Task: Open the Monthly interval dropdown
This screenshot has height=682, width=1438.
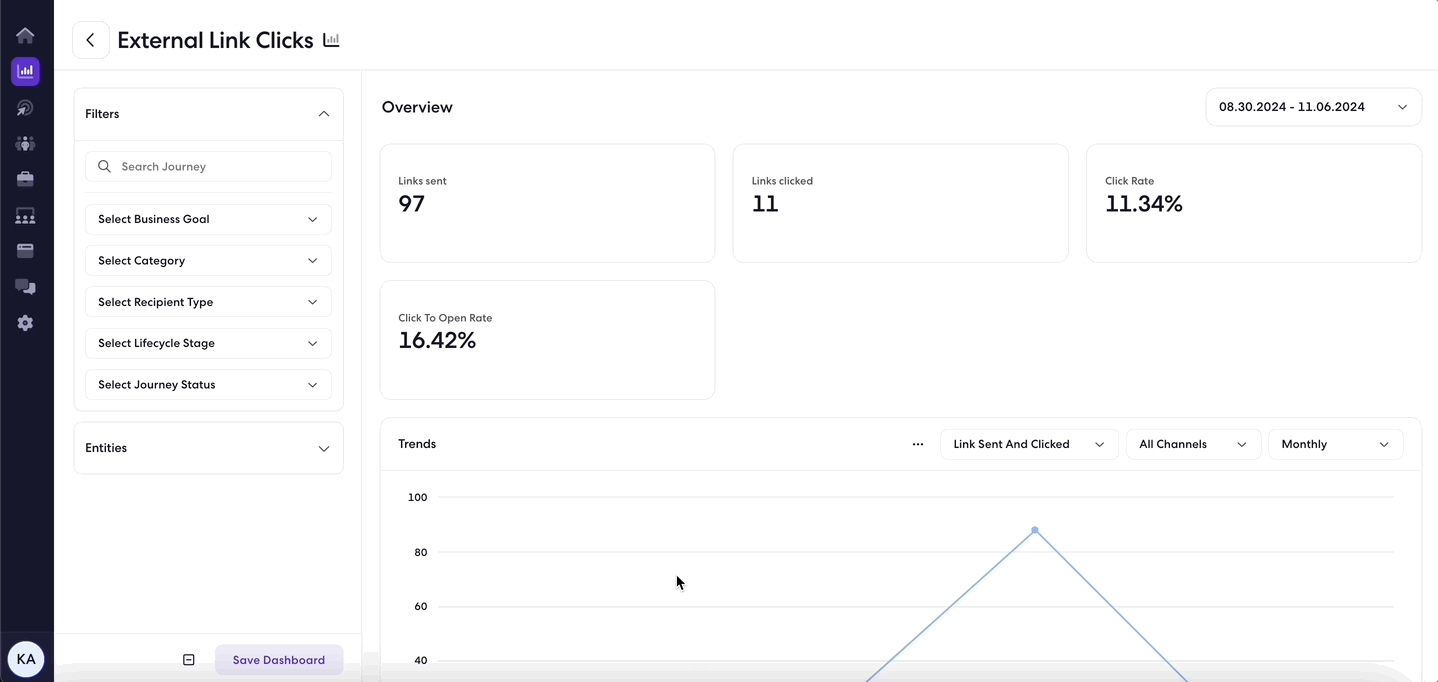Action: coord(1335,444)
